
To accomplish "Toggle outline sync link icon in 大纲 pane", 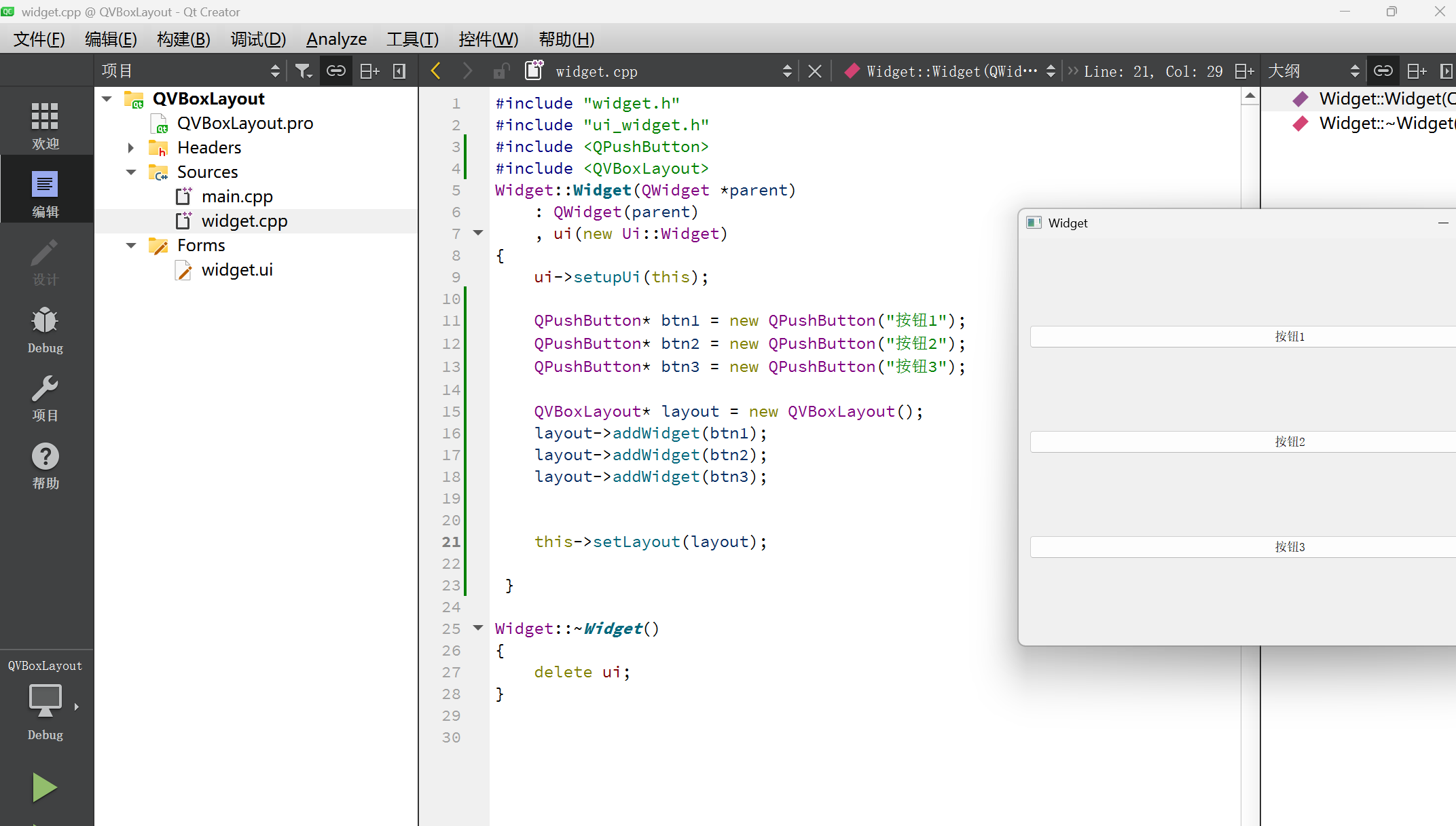I will [1383, 71].
